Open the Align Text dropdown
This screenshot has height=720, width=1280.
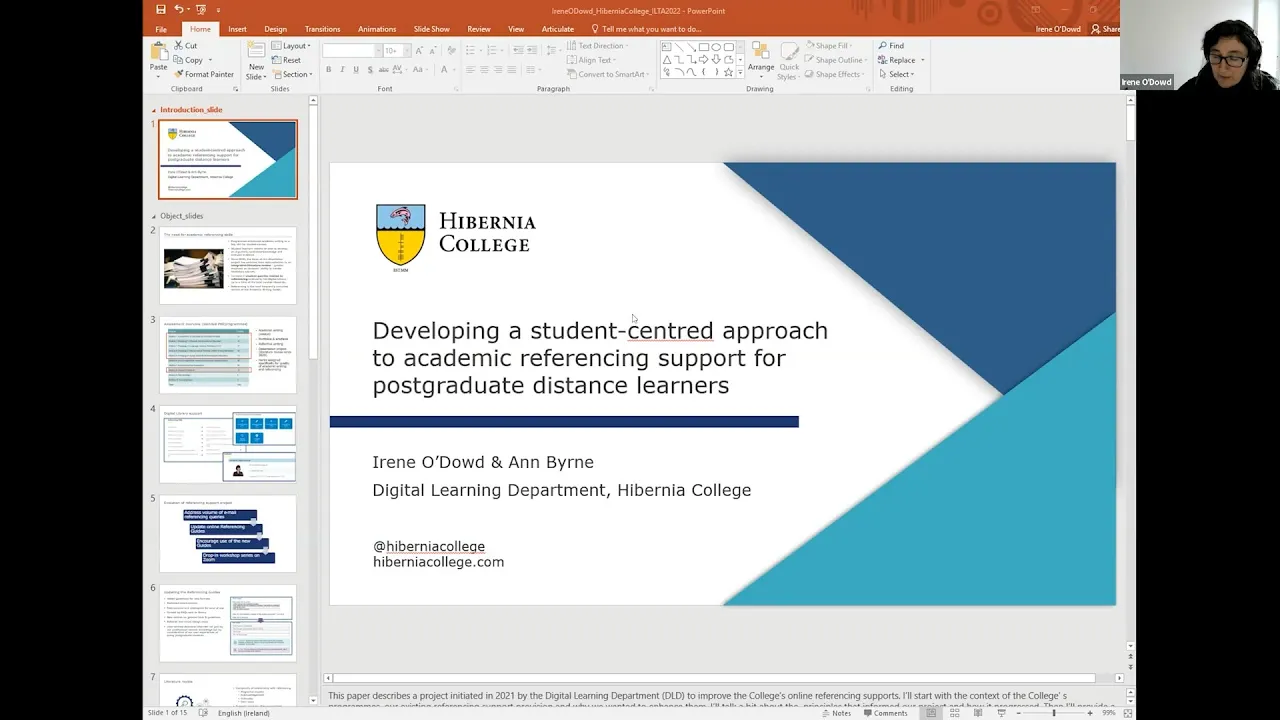[590, 60]
